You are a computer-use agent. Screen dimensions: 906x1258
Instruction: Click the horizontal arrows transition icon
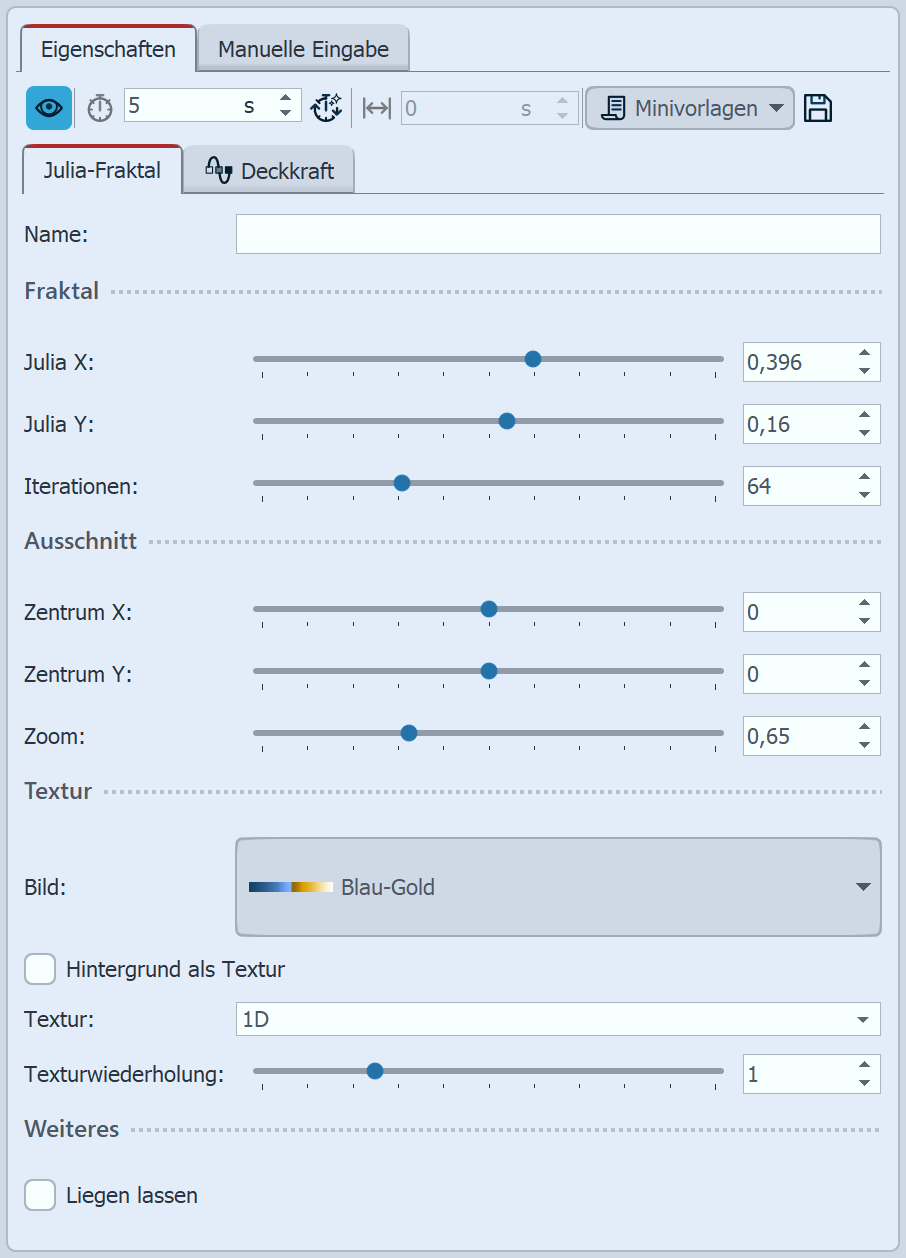coord(377,108)
